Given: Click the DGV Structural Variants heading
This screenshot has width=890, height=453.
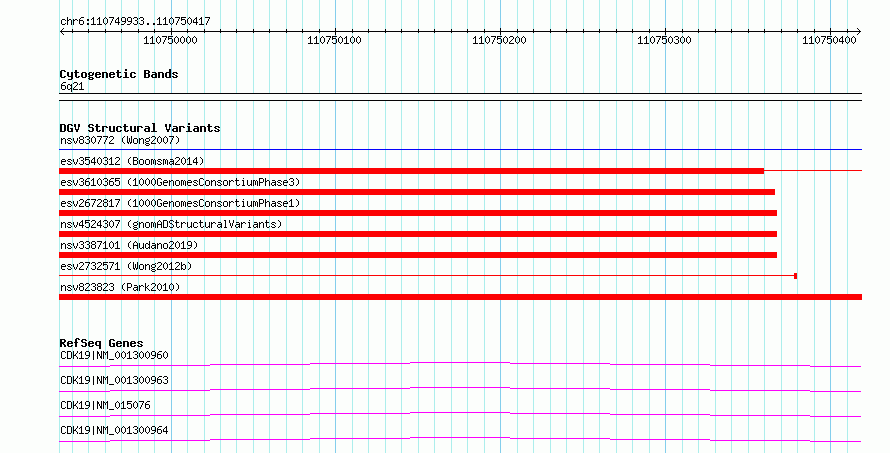Looking at the screenshot, I should [x=140, y=128].
